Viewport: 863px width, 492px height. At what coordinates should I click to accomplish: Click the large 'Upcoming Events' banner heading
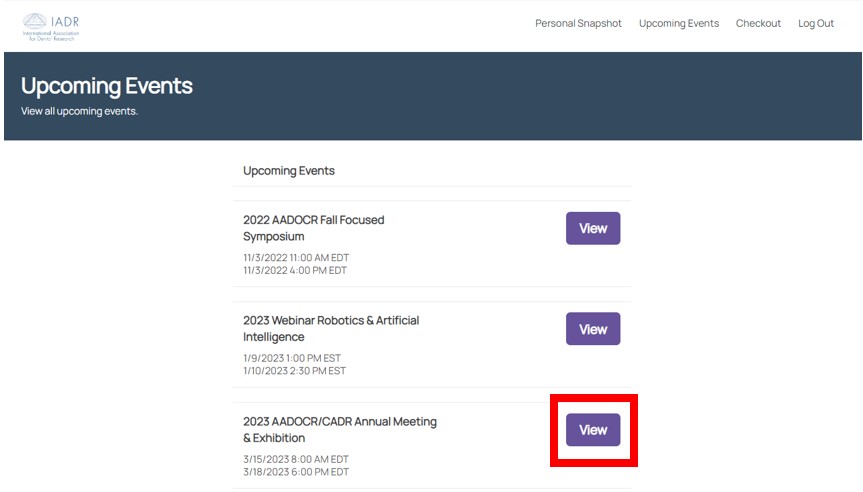pos(107,86)
